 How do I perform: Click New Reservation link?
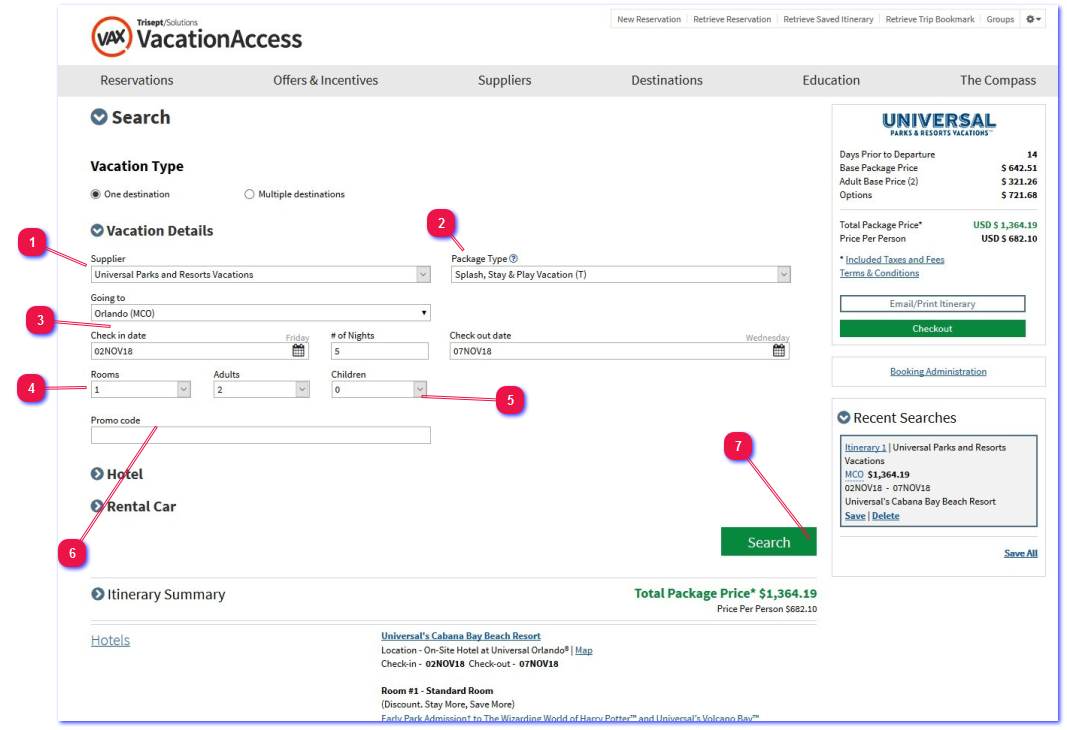649,19
